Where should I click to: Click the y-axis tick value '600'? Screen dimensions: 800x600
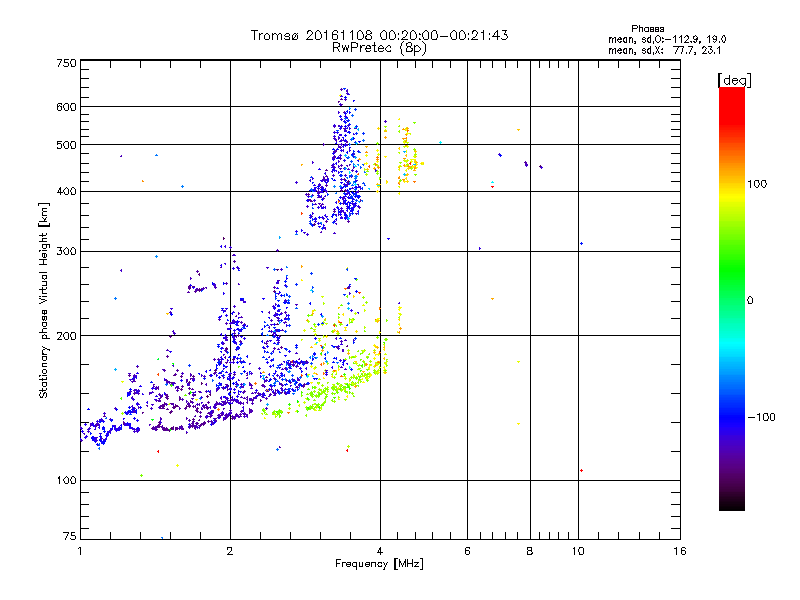coord(66,107)
